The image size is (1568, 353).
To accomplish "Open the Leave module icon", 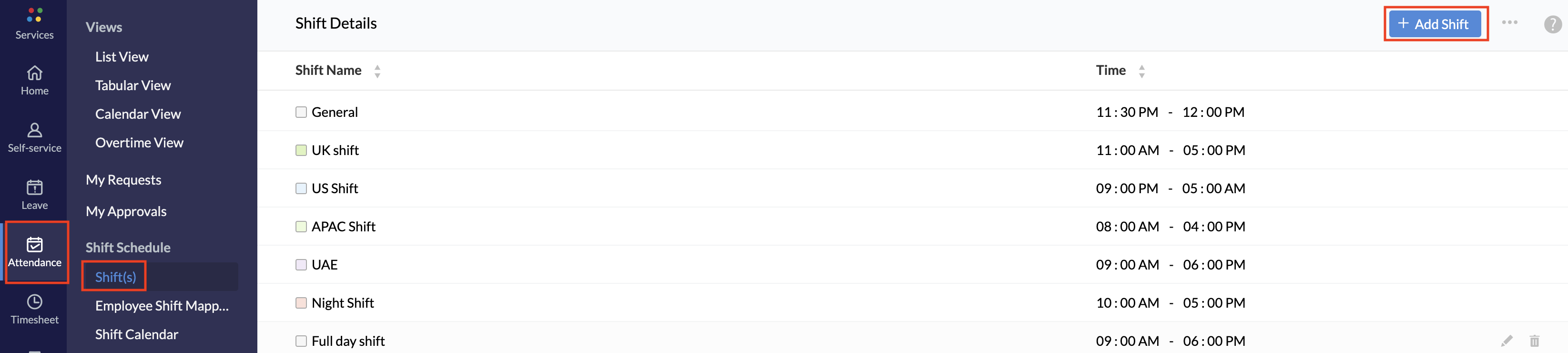I will click(35, 187).
